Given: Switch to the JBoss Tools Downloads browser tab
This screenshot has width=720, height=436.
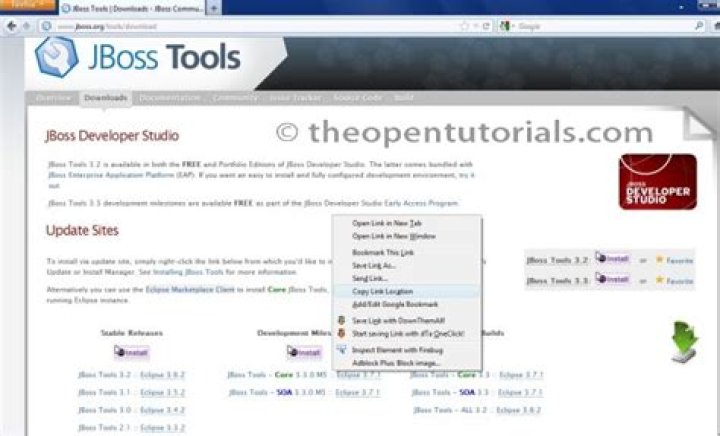Looking at the screenshot, I should (x=132, y=8).
